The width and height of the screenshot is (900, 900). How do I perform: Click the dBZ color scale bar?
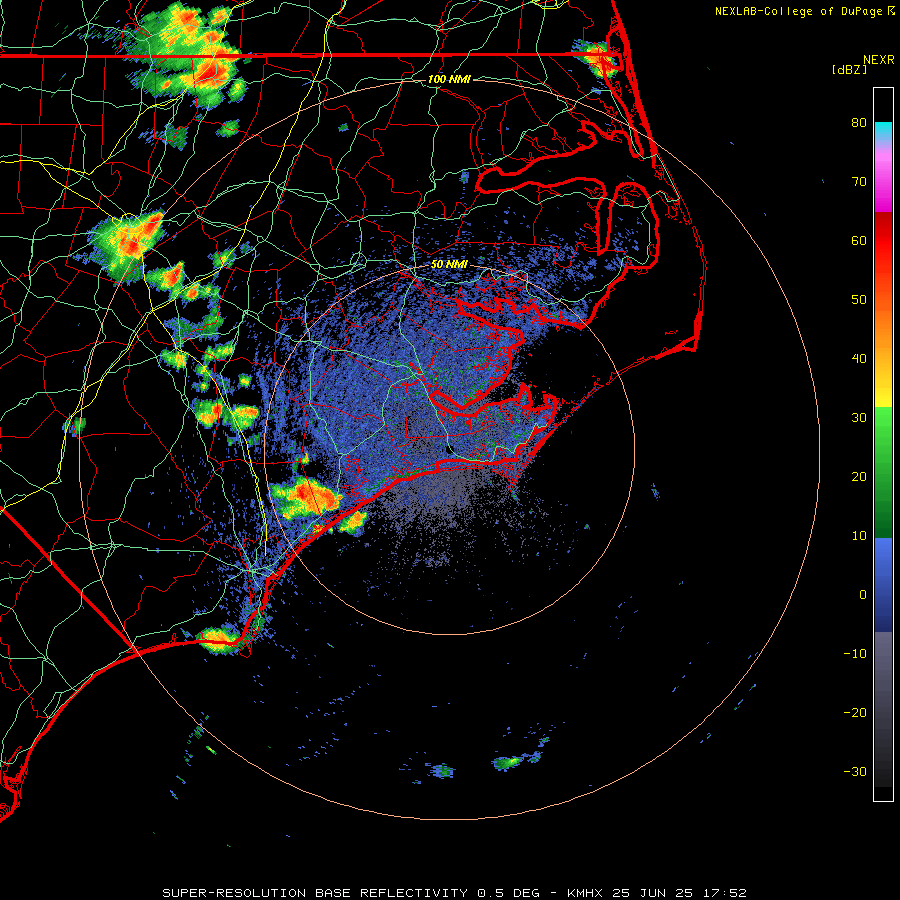point(883,444)
